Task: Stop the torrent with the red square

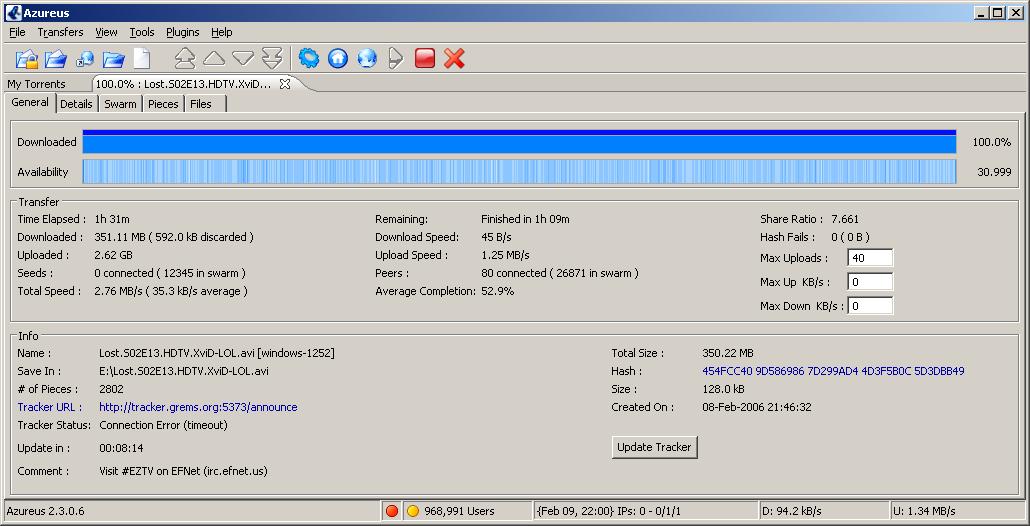Action: click(x=425, y=58)
